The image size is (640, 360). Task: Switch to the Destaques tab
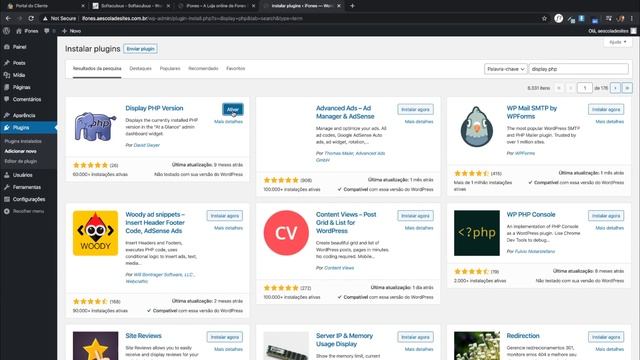point(140,69)
